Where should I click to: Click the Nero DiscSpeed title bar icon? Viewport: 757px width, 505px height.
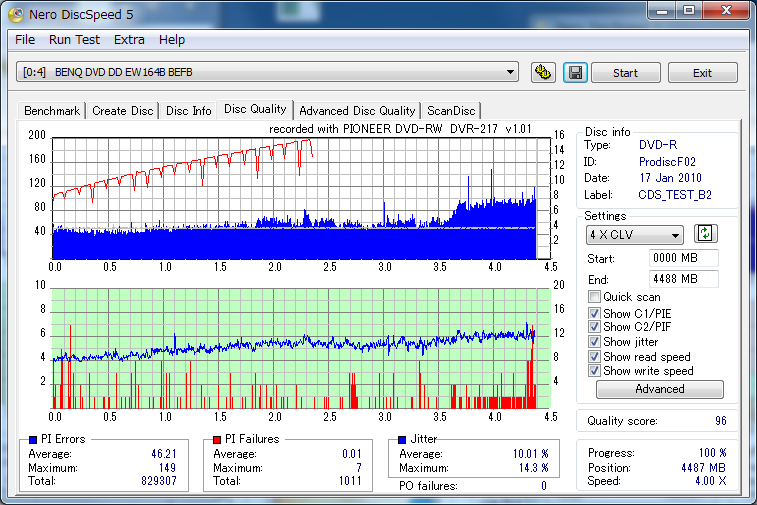(x=16, y=14)
